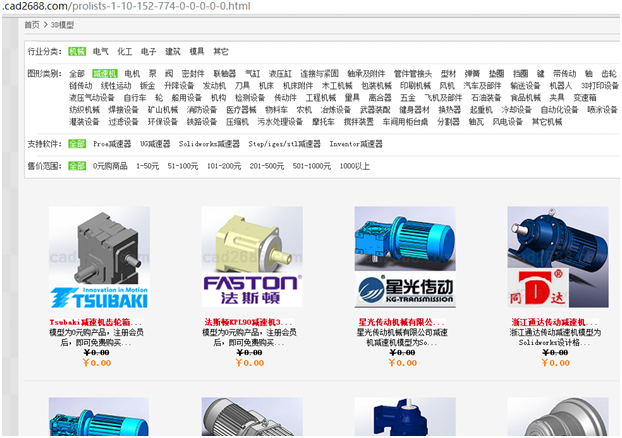Filter by 全部 in the 图形类别 row
This screenshot has width=622, height=438.
tap(77, 74)
